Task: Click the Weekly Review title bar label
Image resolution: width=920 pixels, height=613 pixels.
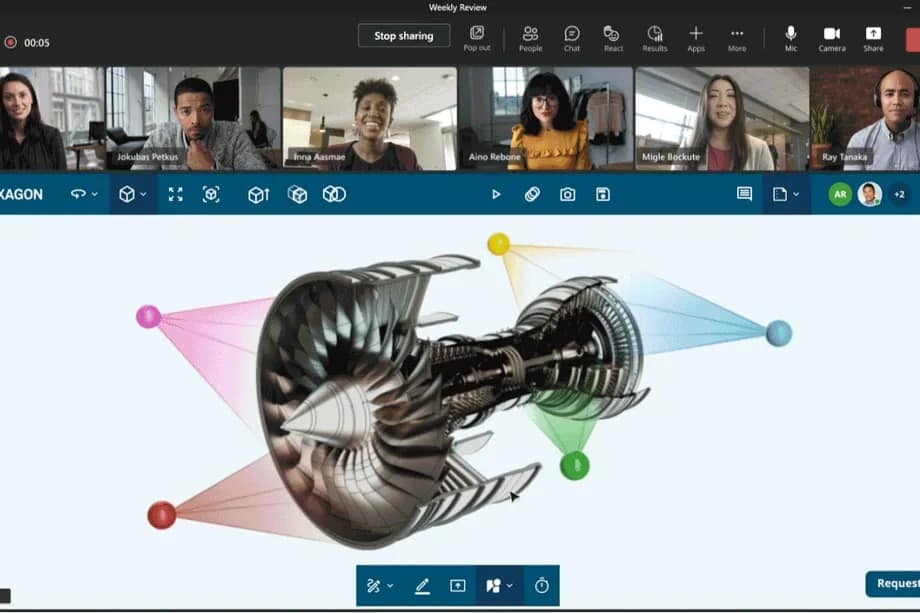Action: pyautogui.click(x=461, y=7)
